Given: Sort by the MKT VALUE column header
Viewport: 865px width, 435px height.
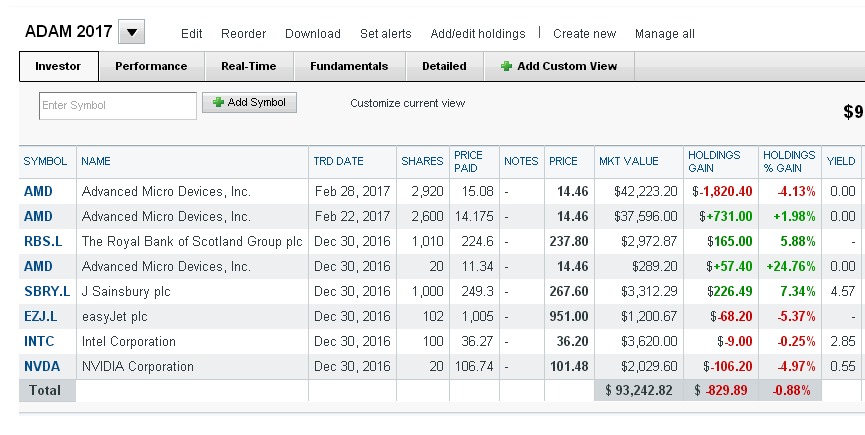Looking at the screenshot, I should pyautogui.click(x=629, y=161).
